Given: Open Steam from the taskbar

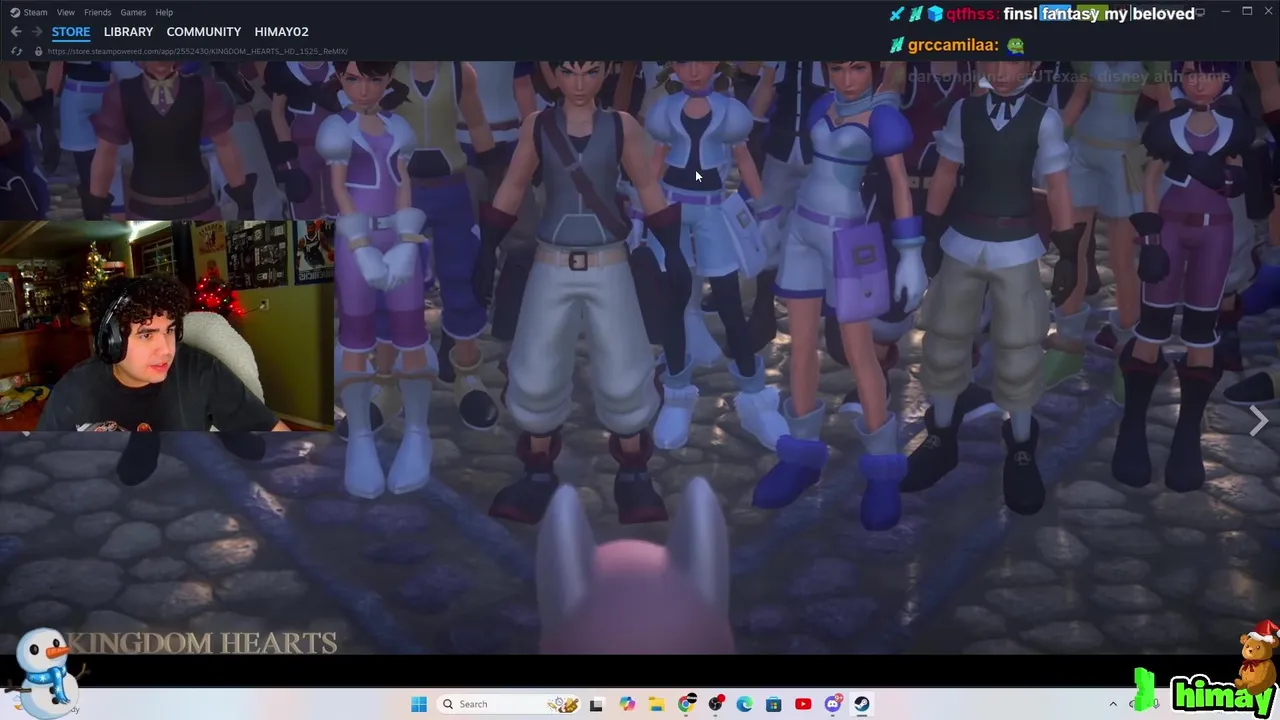Looking at the screenshot, I should click(862, 704).
